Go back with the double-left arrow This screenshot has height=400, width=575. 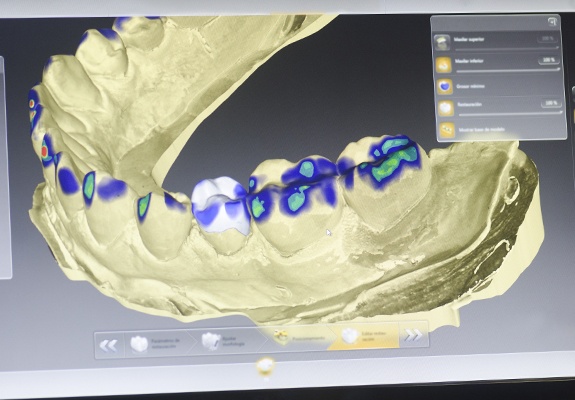[109, 345]
